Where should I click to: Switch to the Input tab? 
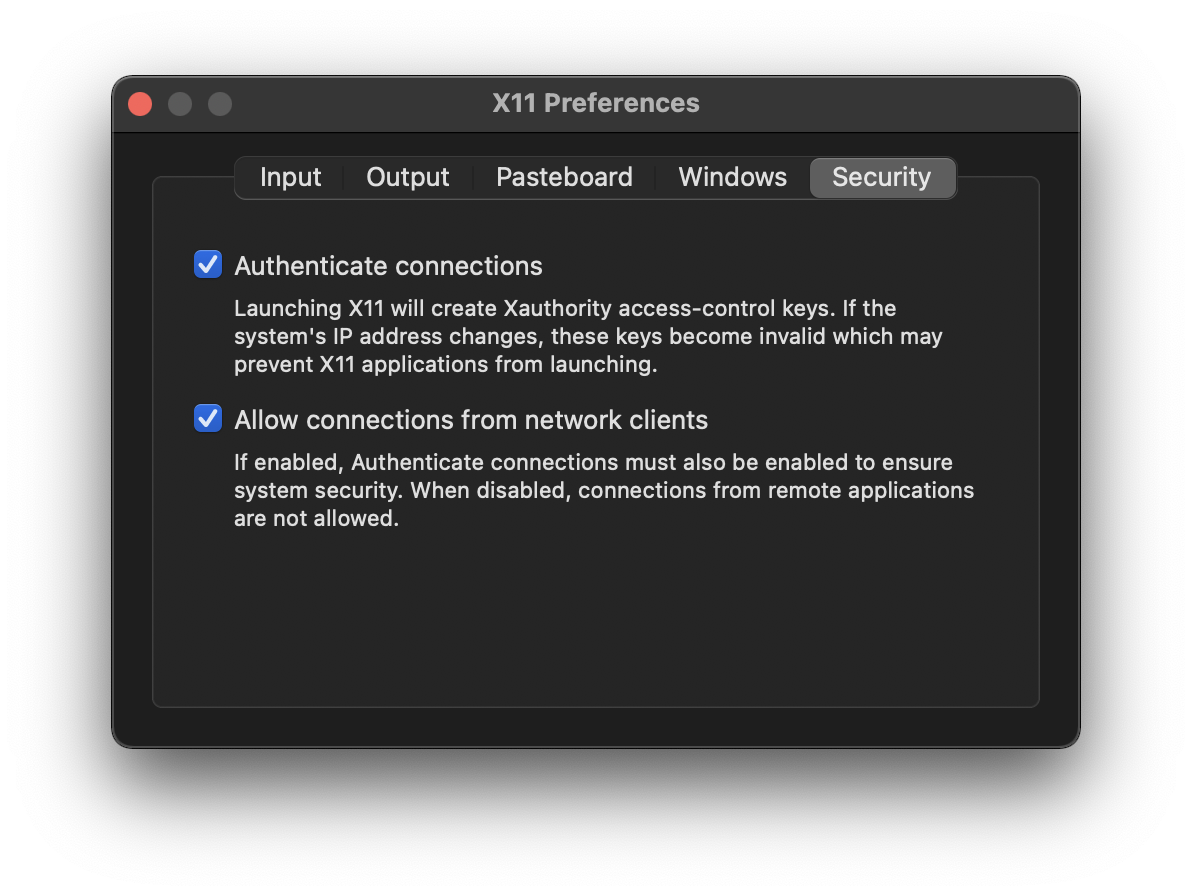290,177
